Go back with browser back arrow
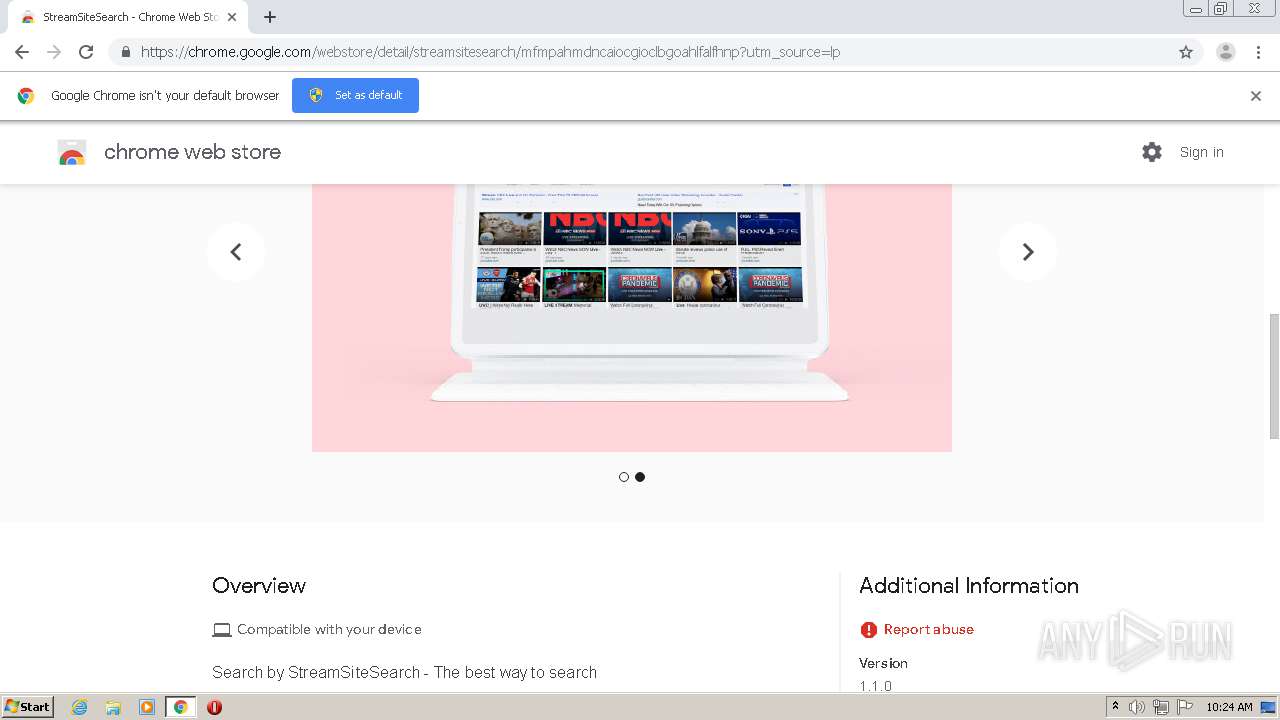Screen dimensions: 1280x720 pos(22,52)
